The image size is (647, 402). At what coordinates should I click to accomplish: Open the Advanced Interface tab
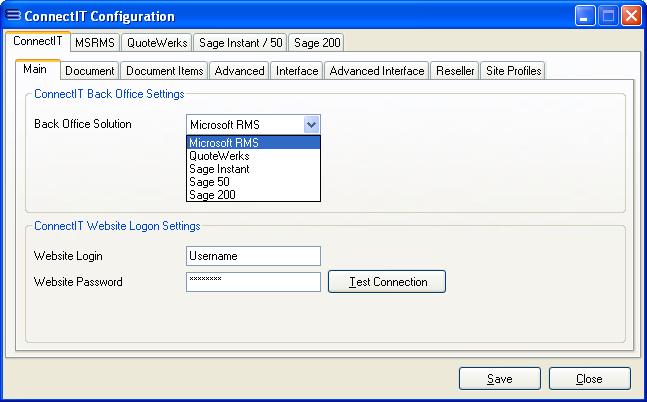pyautogui.click(x=377, y=71)
